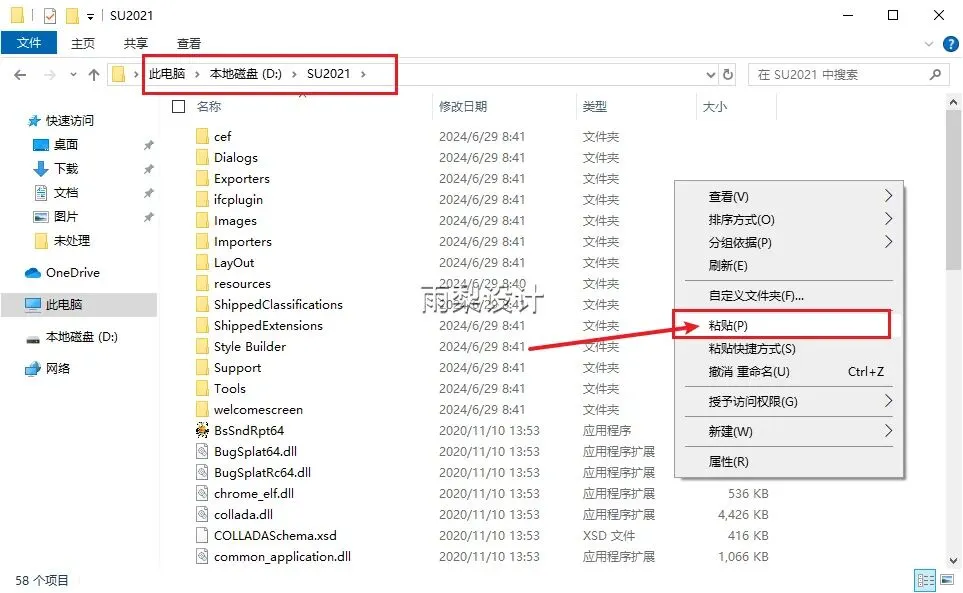Click SU2021 in the address breadcrumb
The height and width of the screenshot is (593, 963).
tap(329, 74)
